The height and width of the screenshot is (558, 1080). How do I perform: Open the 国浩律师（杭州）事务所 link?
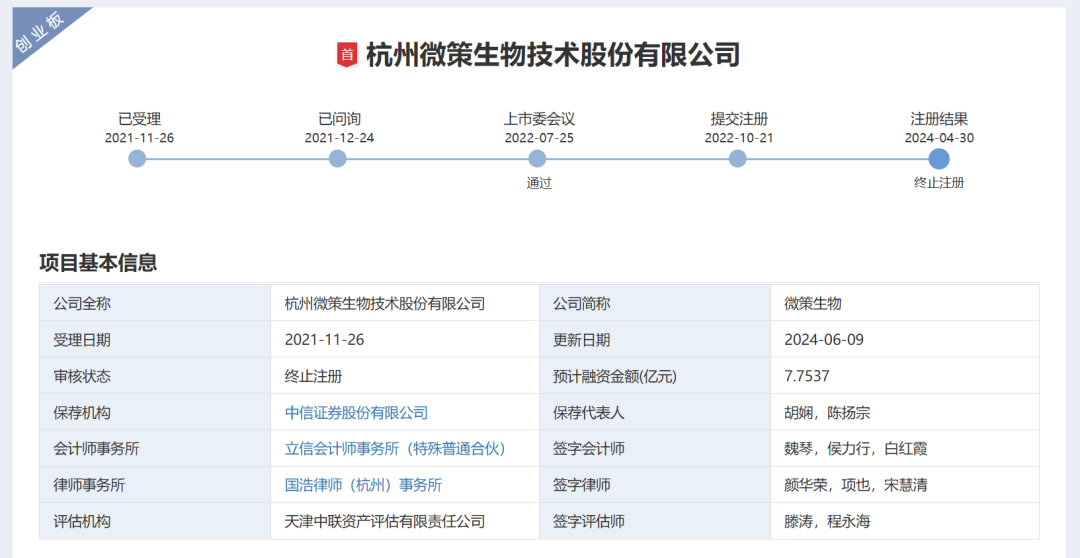pyautogui.click(x=363, y=485)
